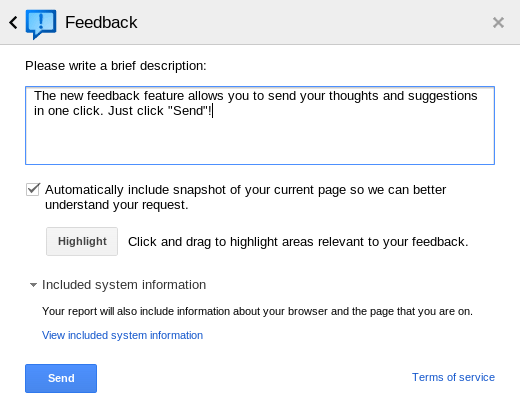Uncheck the automatic snapshot checkbox
Viewport: 520px width, 403px height.
point(33,189)
